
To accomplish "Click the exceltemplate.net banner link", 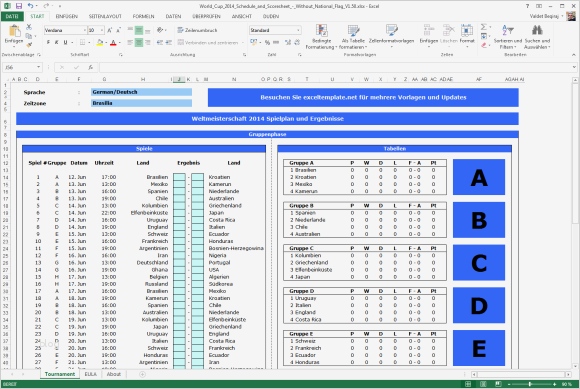I will [363, 98].
